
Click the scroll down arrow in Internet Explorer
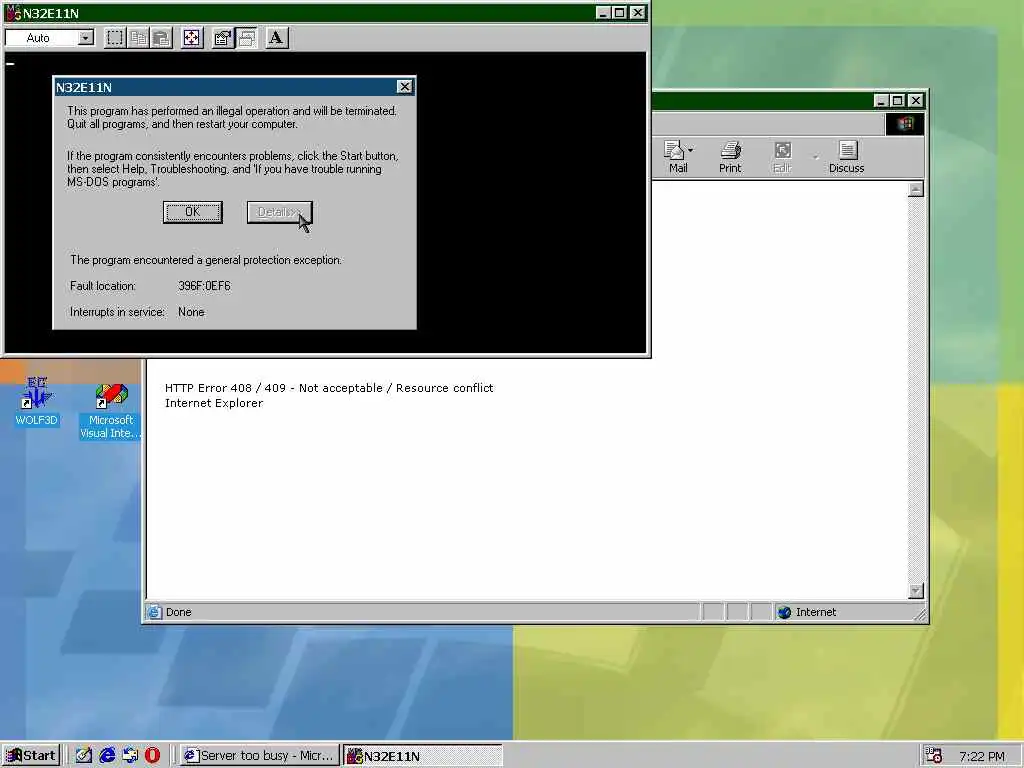pos(916,591)
